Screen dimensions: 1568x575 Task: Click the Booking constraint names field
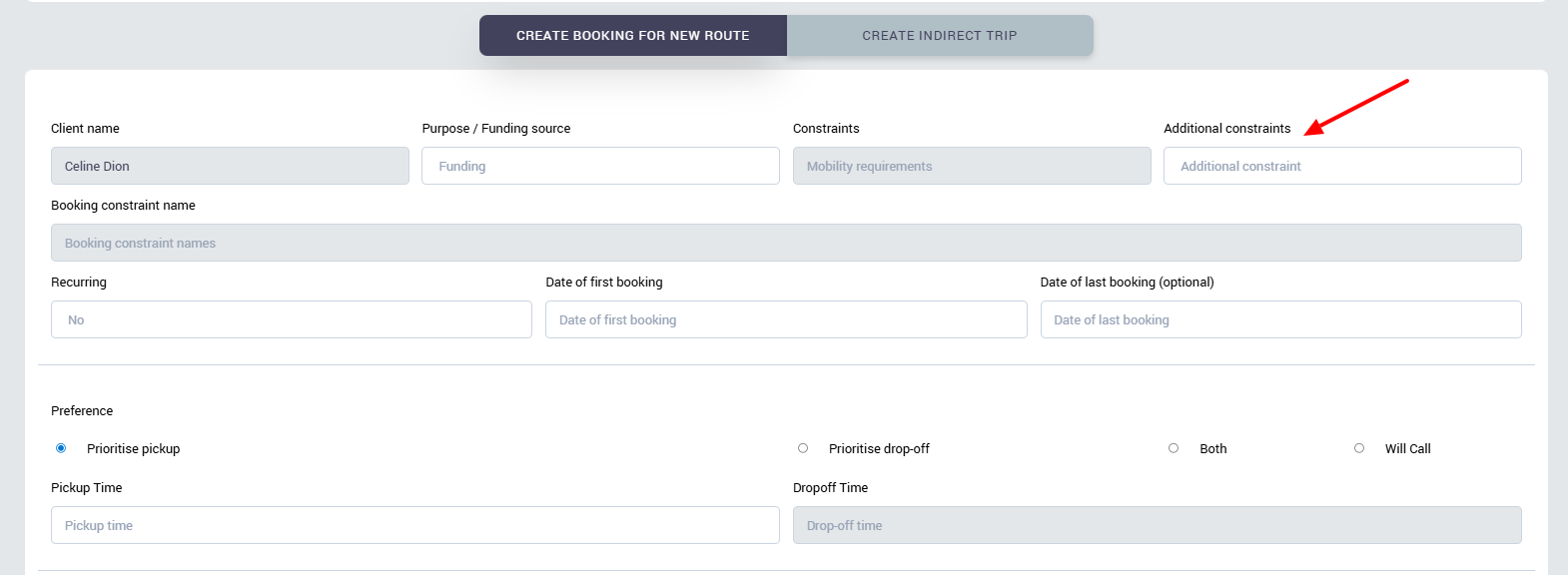point(786,243)
